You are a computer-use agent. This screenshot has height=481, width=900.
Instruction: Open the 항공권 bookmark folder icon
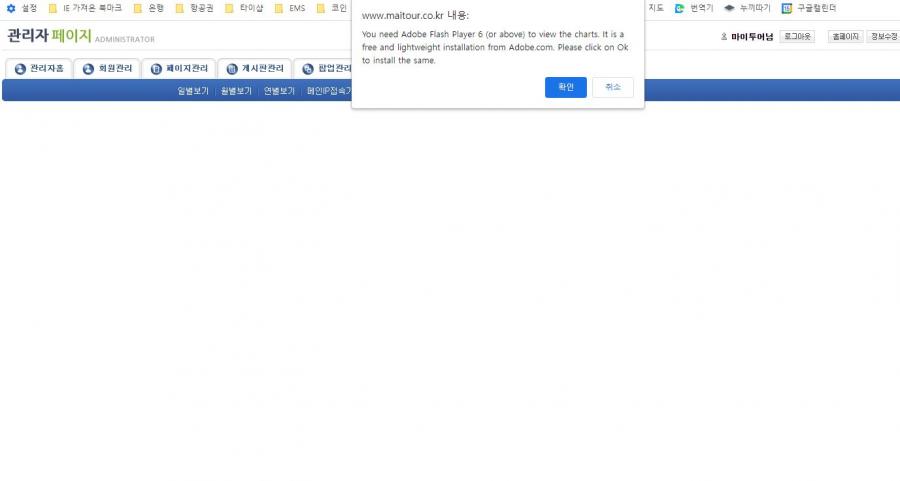[180, 8]
